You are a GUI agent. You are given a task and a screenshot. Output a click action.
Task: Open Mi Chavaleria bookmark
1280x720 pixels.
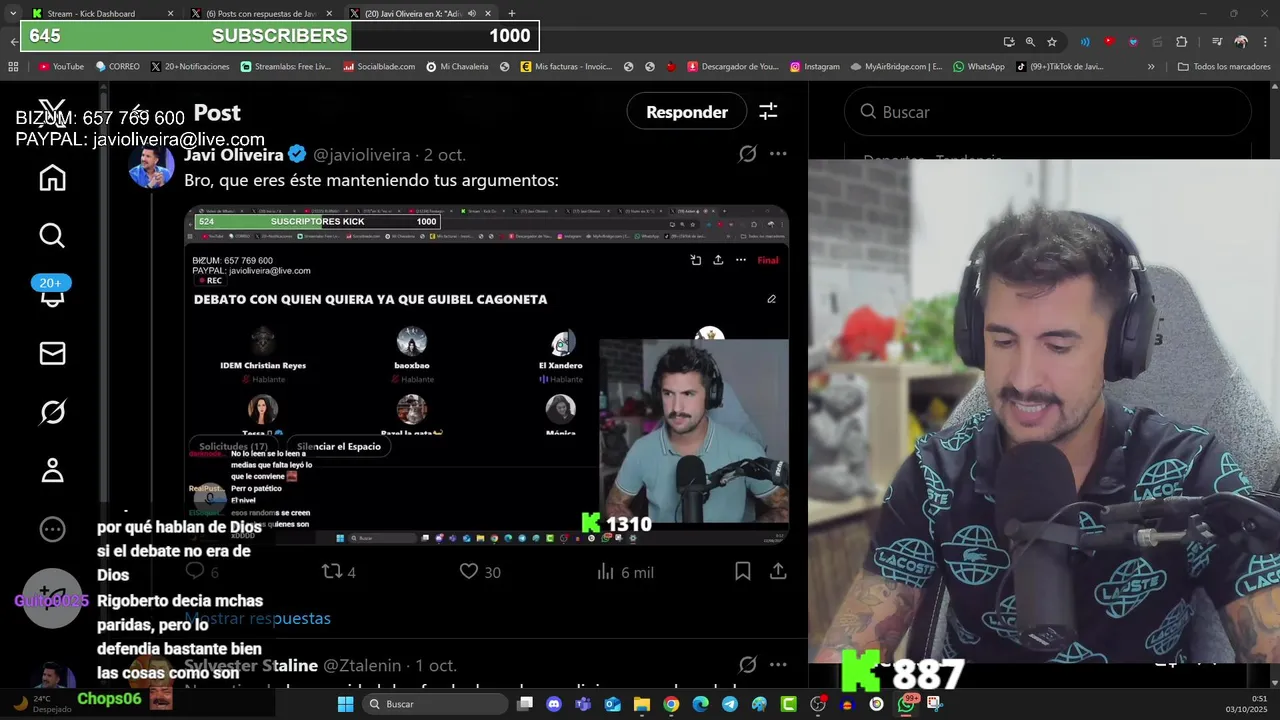457,67
